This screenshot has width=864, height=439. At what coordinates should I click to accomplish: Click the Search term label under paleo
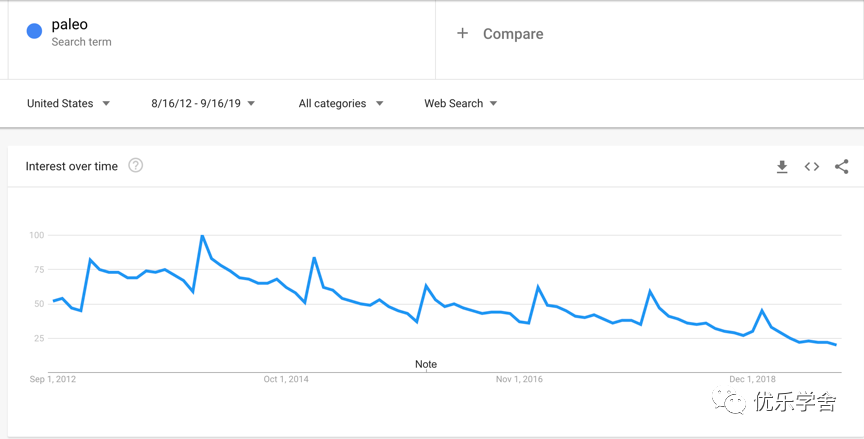click(81, 42)
